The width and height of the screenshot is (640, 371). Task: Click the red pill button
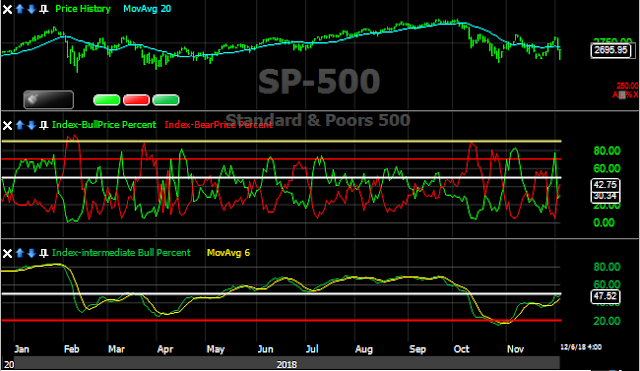pyautogui.click(x=136, y=100)
